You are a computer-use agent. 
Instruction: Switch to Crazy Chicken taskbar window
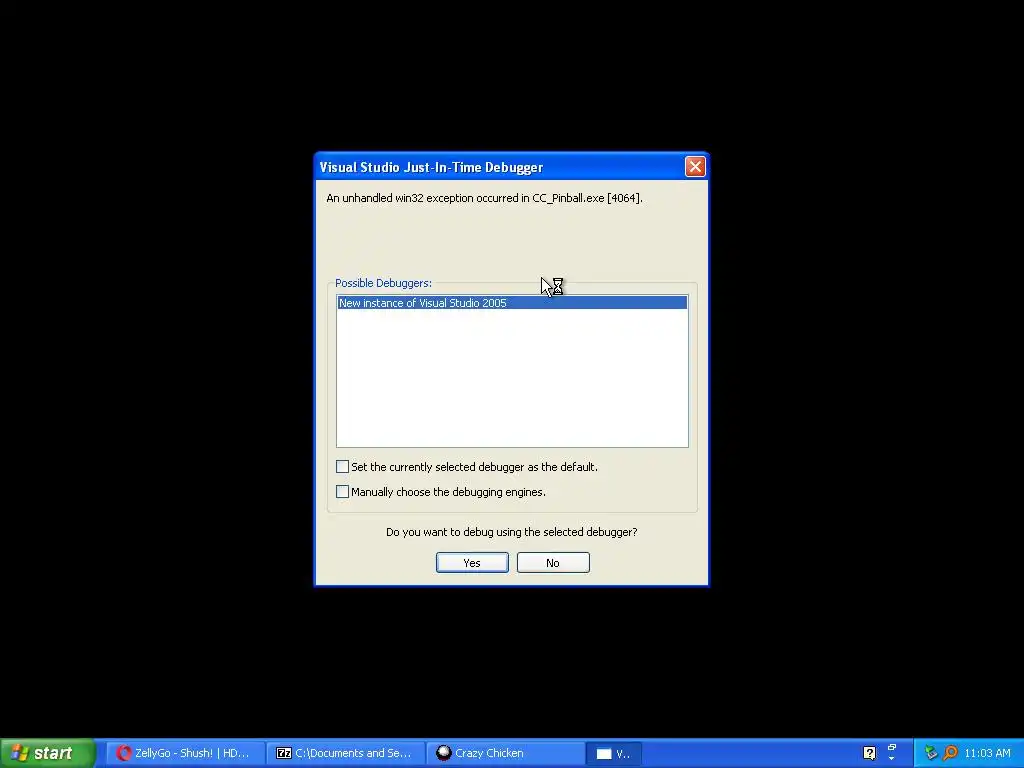505,753
